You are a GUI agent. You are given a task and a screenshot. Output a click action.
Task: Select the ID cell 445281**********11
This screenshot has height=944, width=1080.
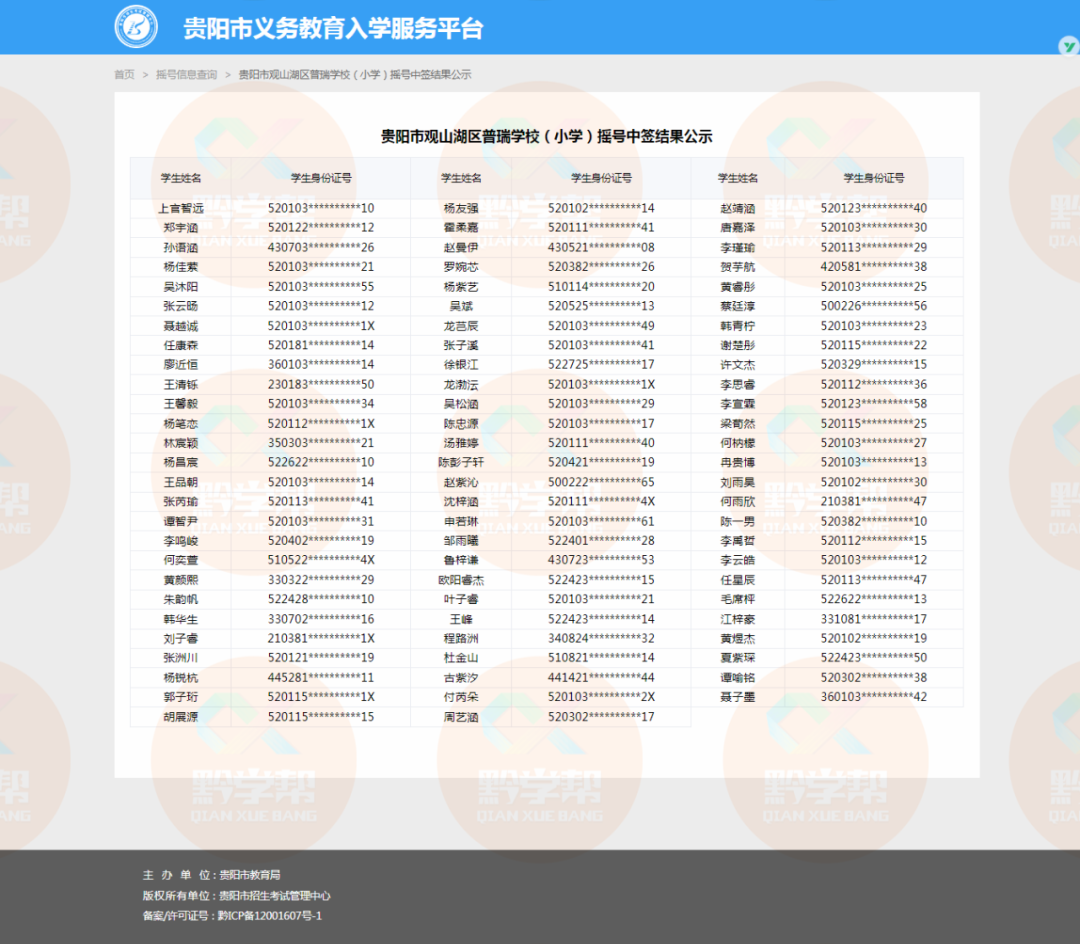tap(321, 678)
